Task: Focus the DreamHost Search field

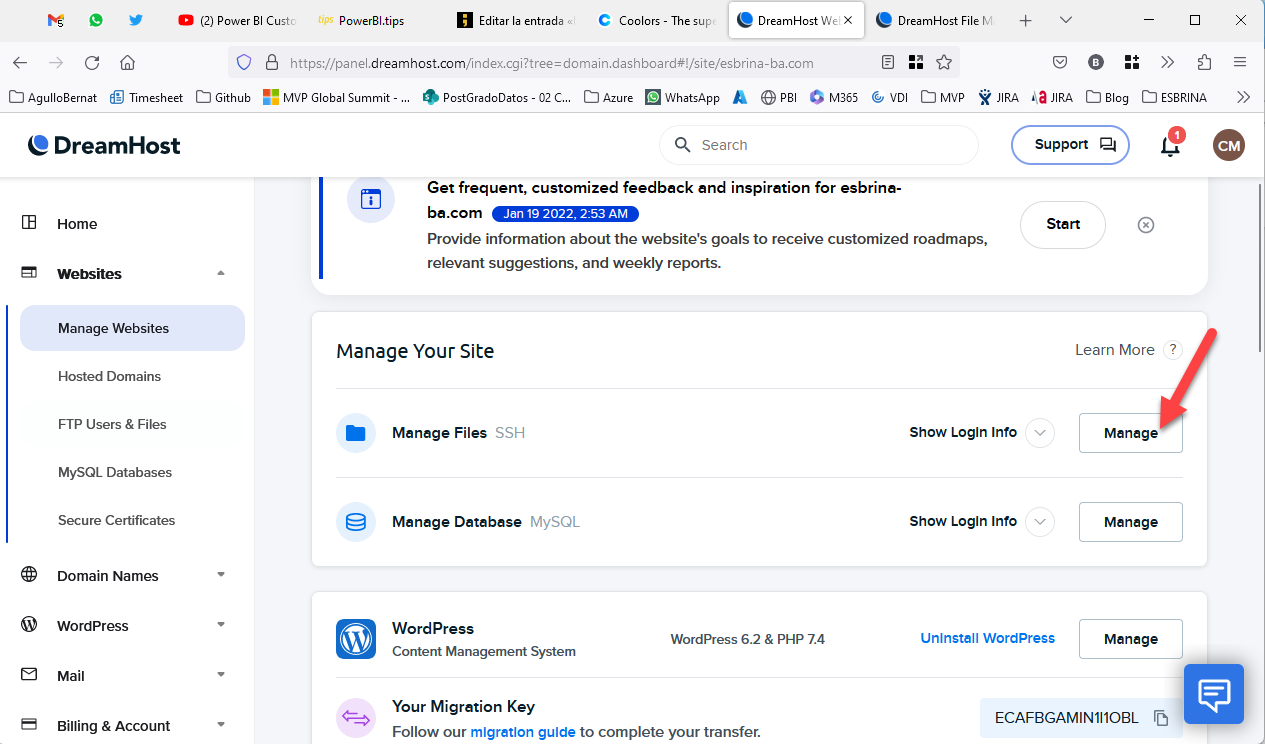Action: point(830,145)
